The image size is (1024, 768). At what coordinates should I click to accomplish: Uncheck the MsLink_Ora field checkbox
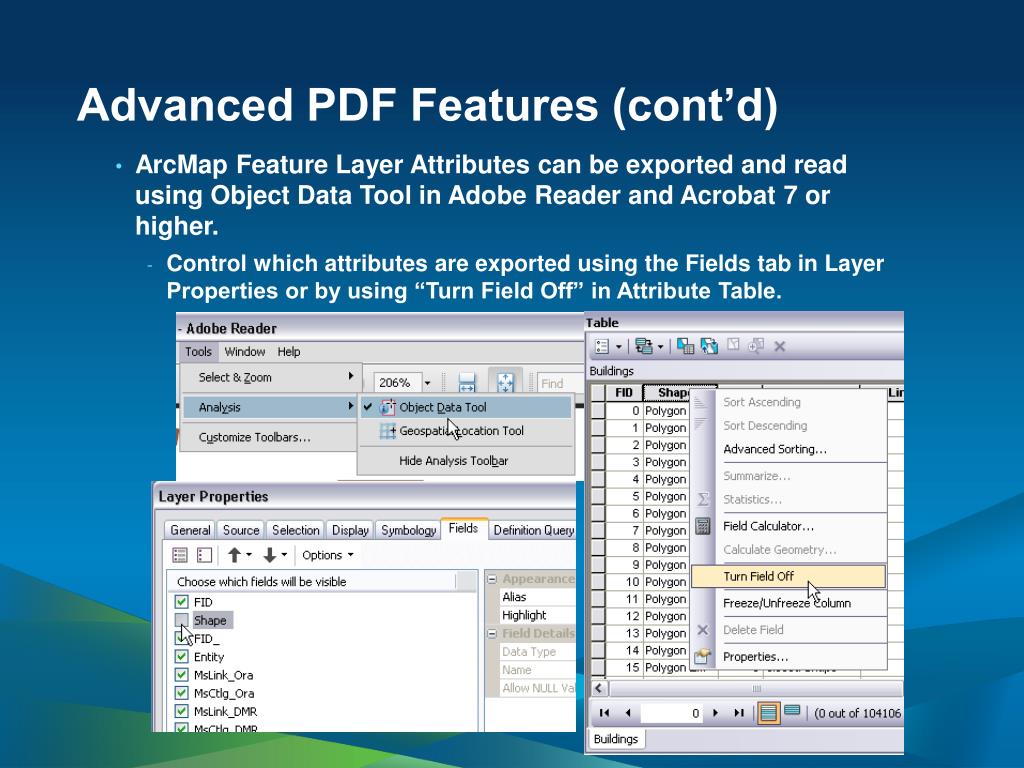click(182, 675)
